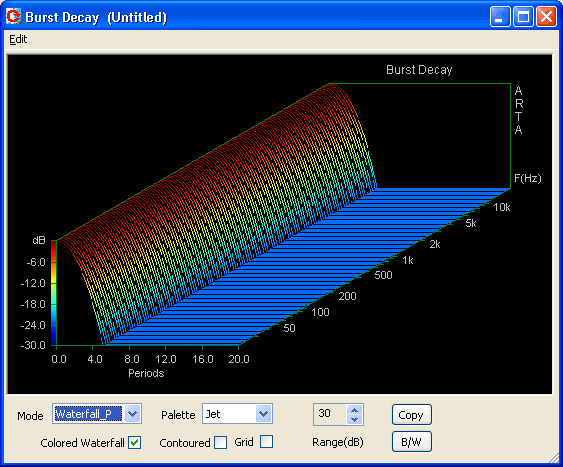Expand the Mode dropdown arrow
Viewport: 563px width, 467px height.
tap(133, 414)
